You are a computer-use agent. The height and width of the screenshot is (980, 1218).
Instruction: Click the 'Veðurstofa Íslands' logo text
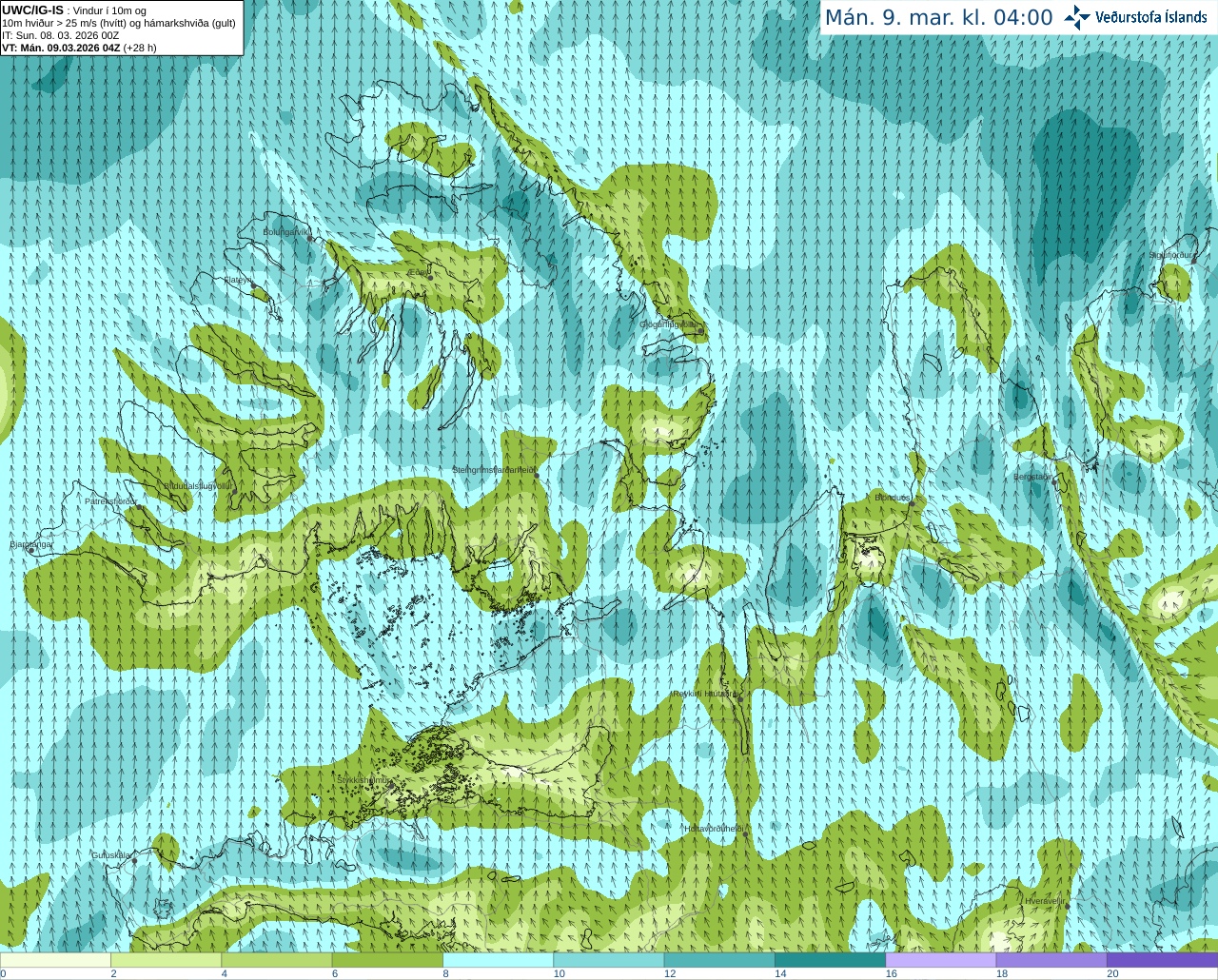coord(1150,17)
